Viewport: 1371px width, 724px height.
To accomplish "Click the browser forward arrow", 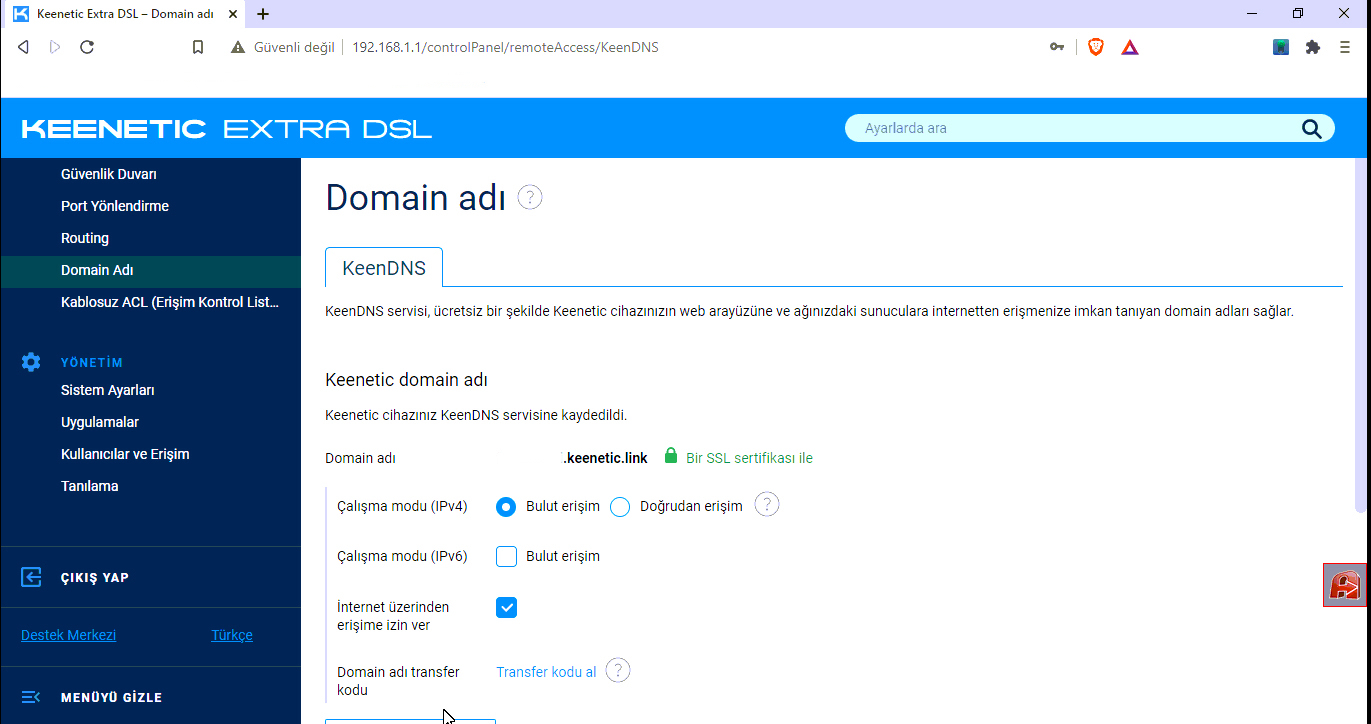I will tap(55, 47).
